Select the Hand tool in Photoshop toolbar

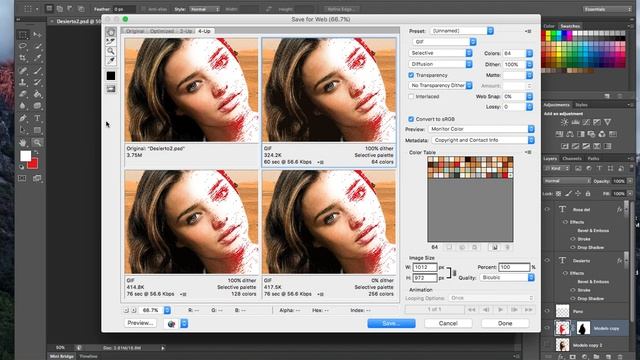coord(23,142)
